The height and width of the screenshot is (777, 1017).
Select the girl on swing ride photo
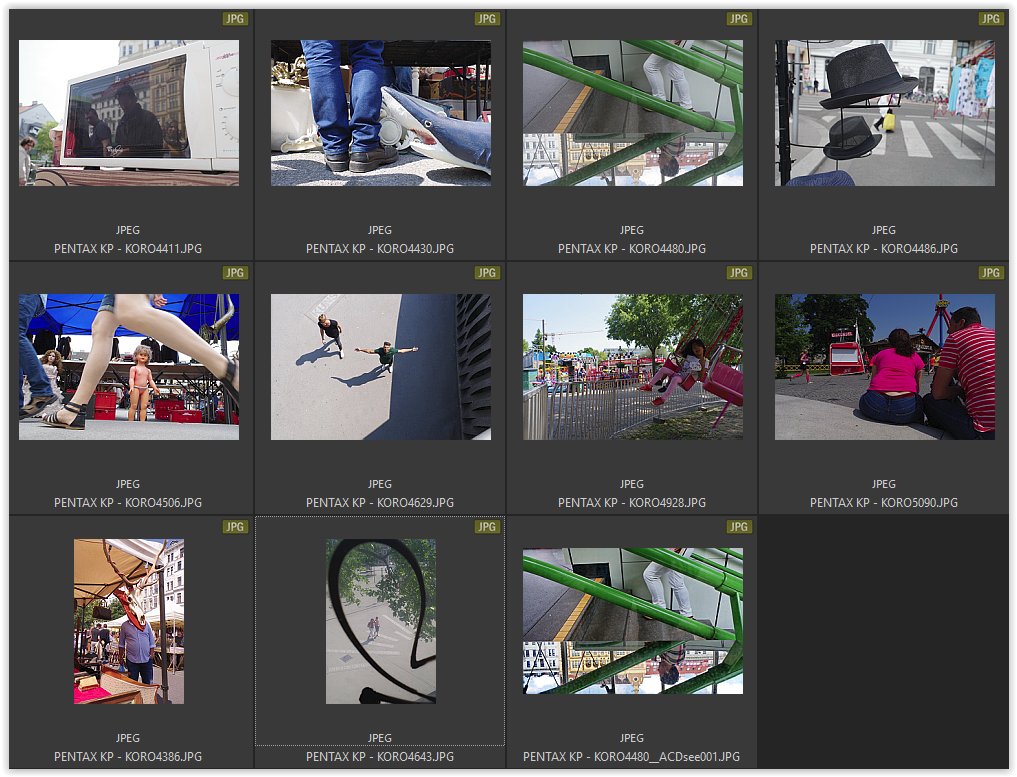(x=633, y=367)
